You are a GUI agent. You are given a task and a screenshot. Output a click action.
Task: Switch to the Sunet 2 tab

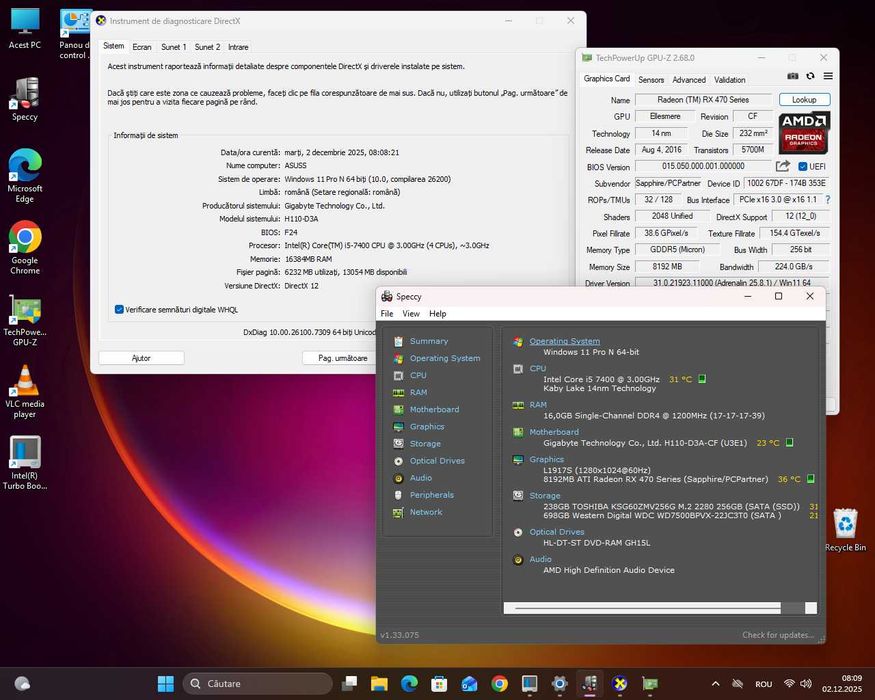pos(207,47)
